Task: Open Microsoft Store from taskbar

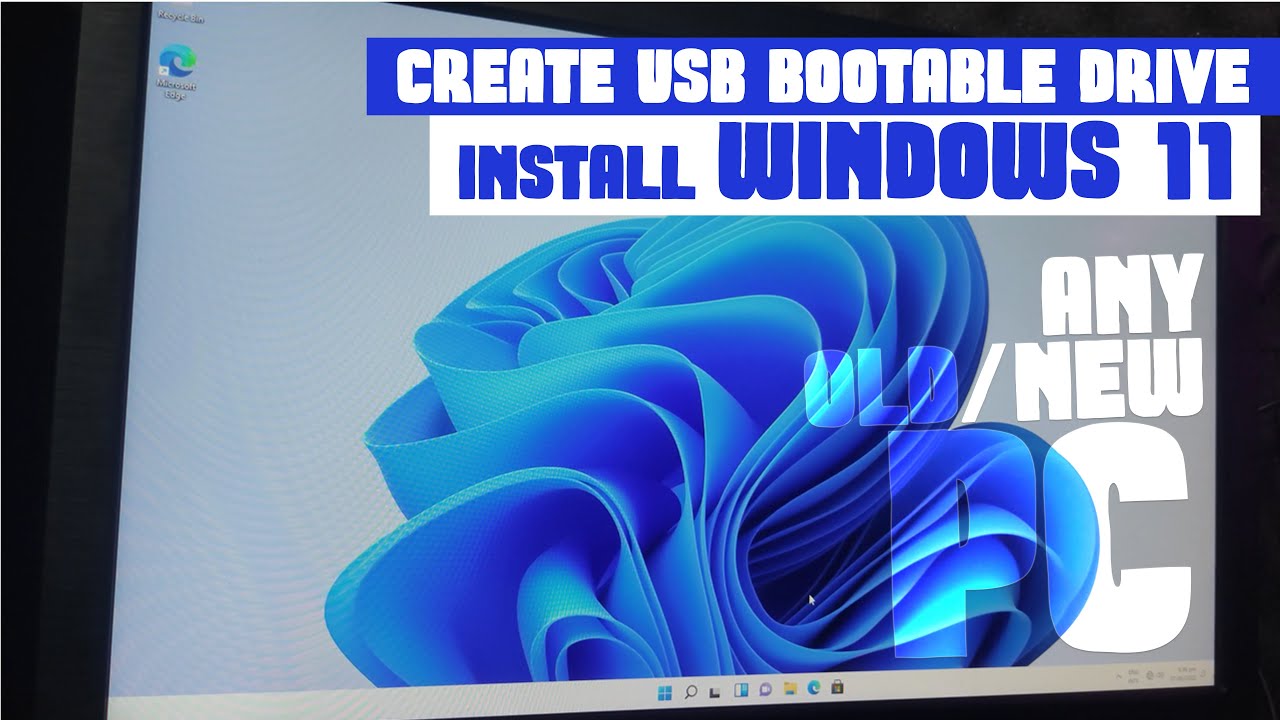Action: coord(837,686)
